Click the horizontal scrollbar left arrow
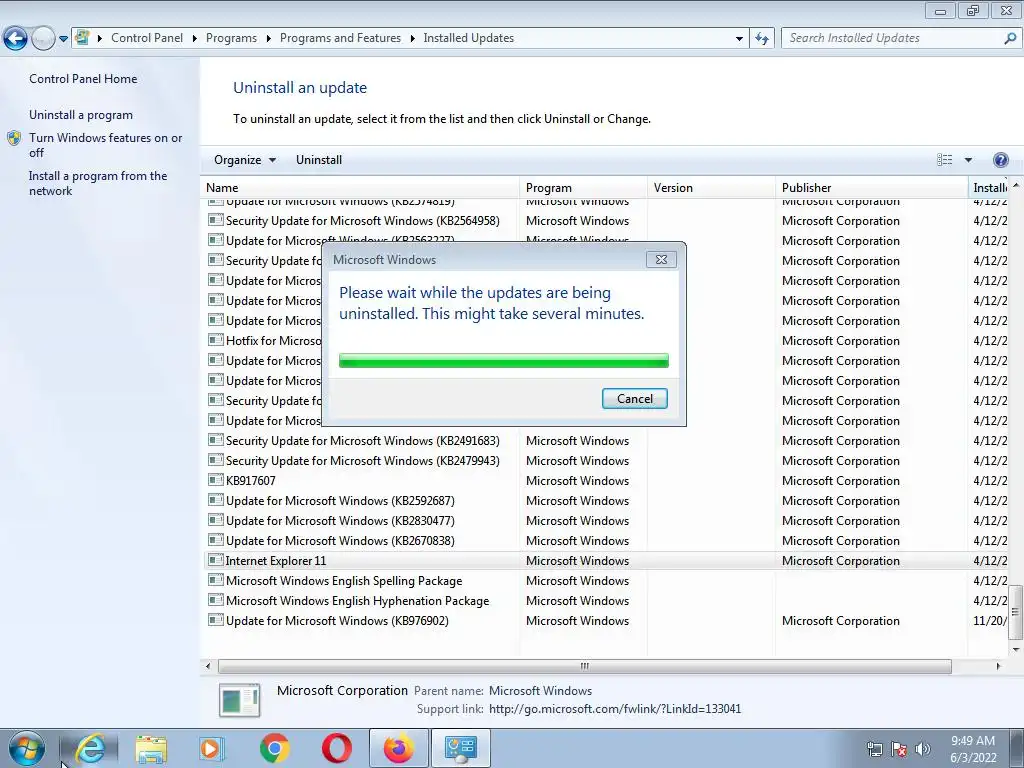The image size is (1024, 768). [x=208, y=666]
